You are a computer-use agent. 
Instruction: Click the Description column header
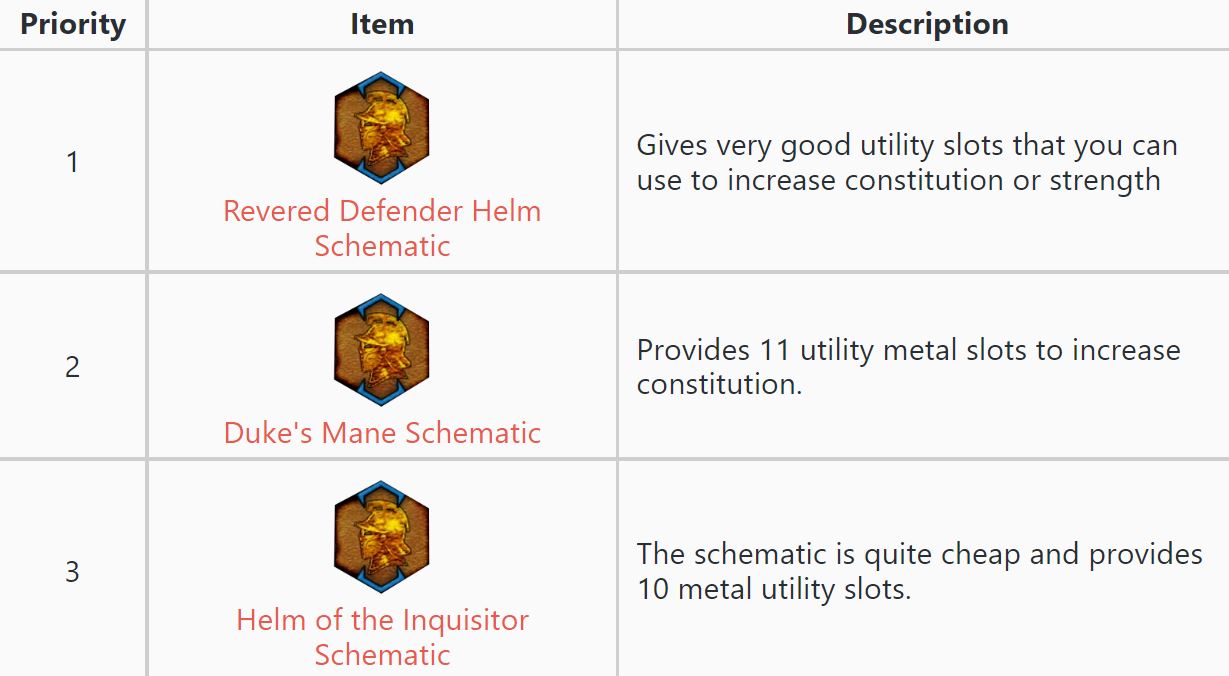pyautogui.click(x=927, y=24)
